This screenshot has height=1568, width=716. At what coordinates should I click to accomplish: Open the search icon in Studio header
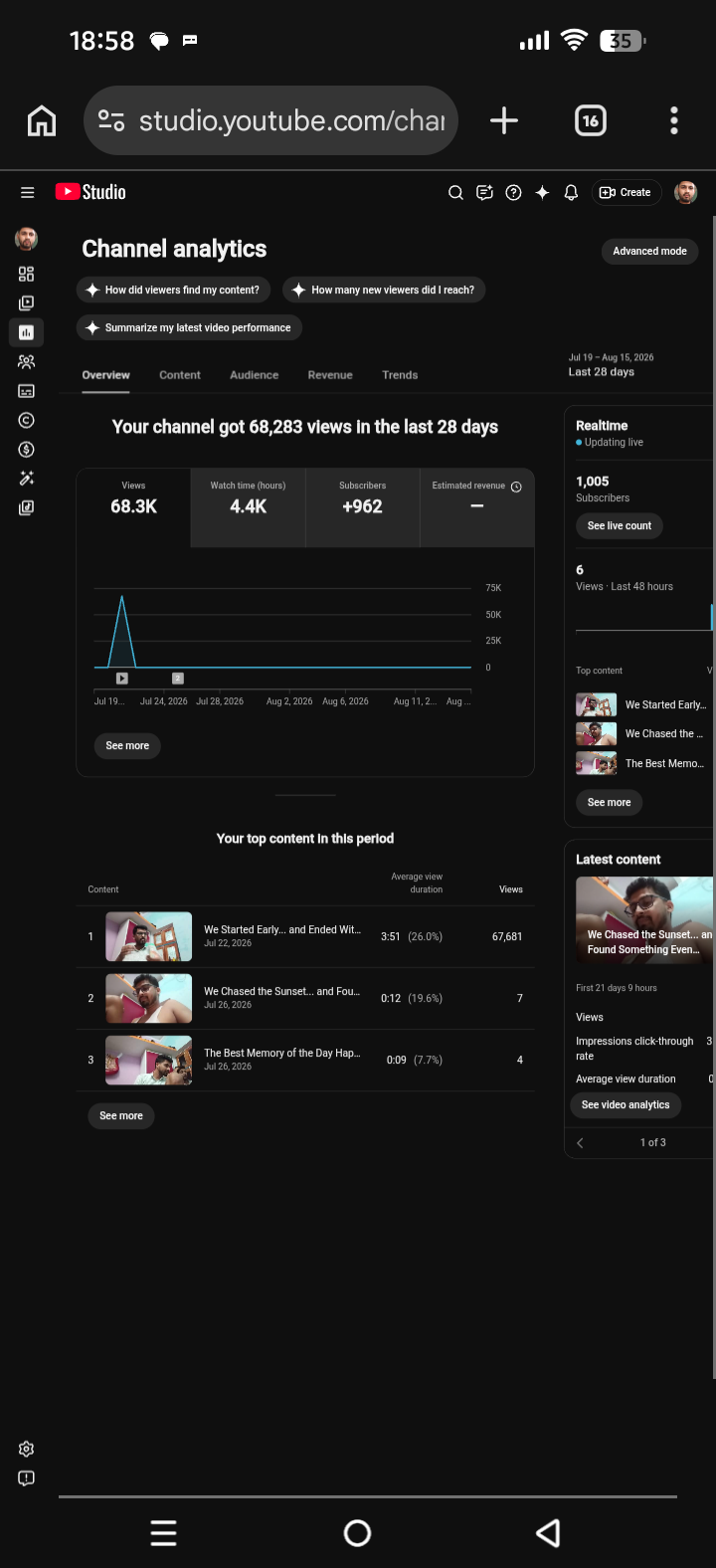[455, 193]
